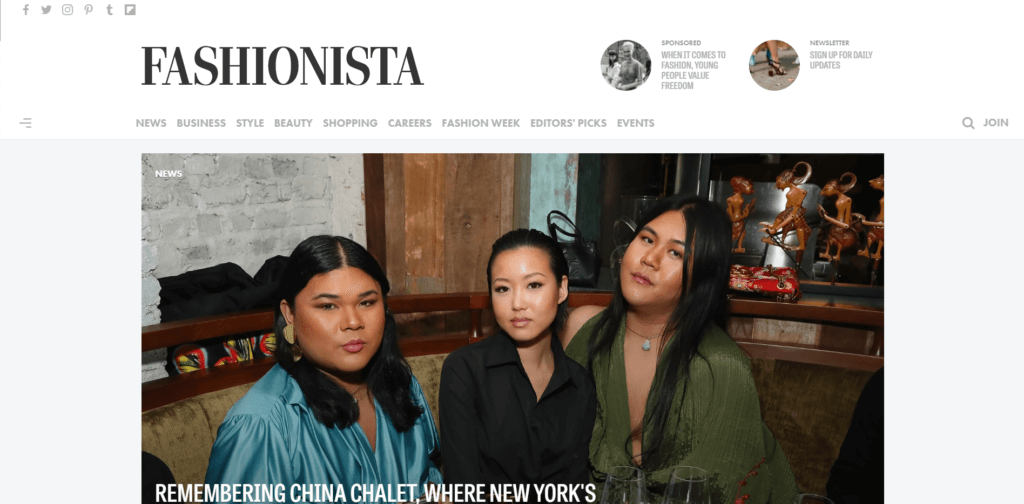This screenshot has width=1024, height=504.
Task: Click the search magnifier icon
Action: tap(968, 123)
